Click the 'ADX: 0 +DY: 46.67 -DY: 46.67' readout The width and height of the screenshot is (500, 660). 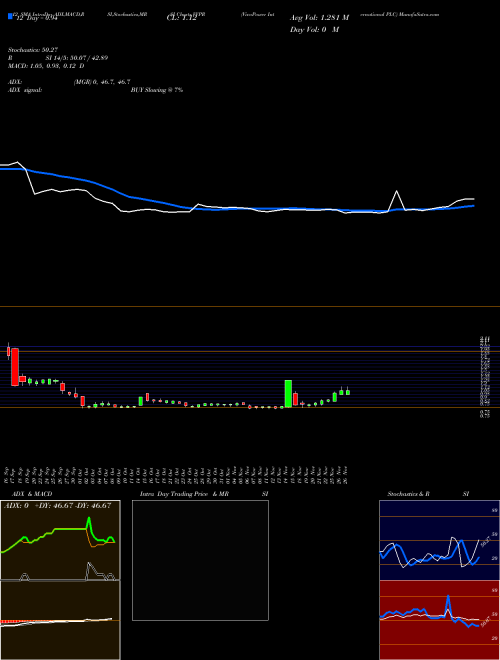57,505
